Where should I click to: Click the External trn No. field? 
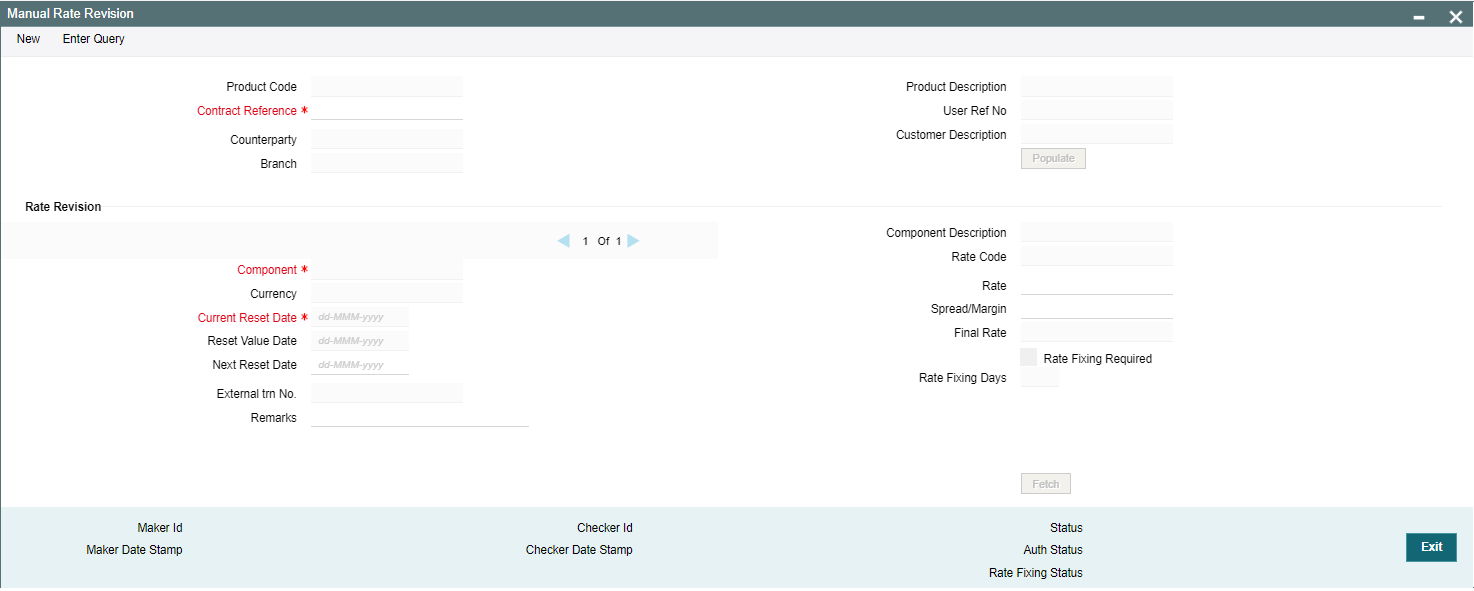pyautogui.click(x=387, y=393)
